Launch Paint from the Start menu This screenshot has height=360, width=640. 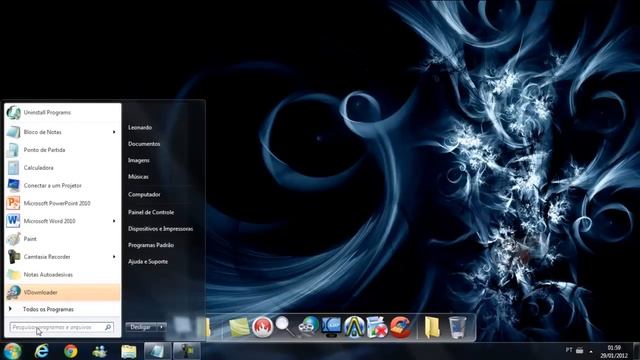point(62,239)
